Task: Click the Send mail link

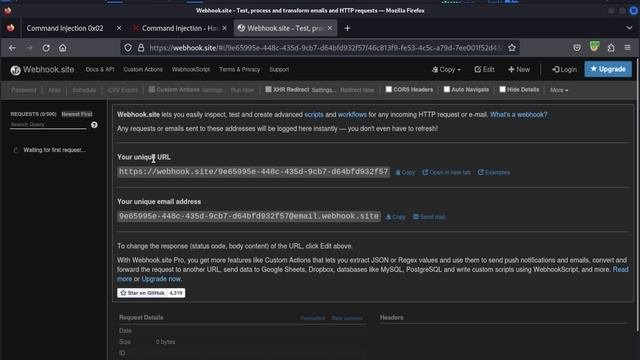Action: tap(429, 217)
